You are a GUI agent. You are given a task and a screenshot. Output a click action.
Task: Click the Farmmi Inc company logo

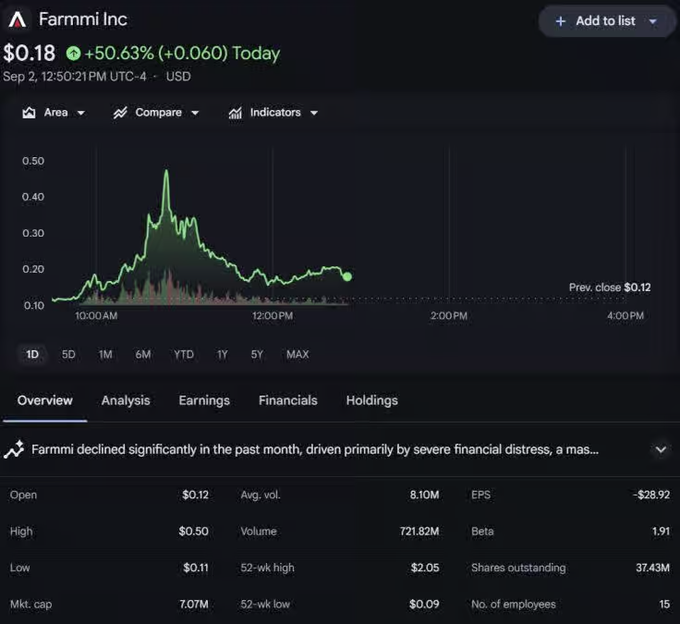17,20
